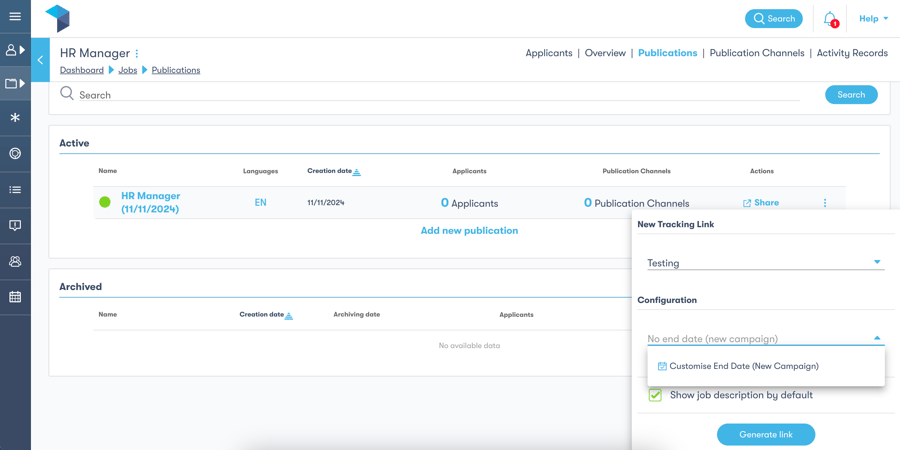Click the blue Search button
The height and width of the screenshot is (450, 900).
851,95
